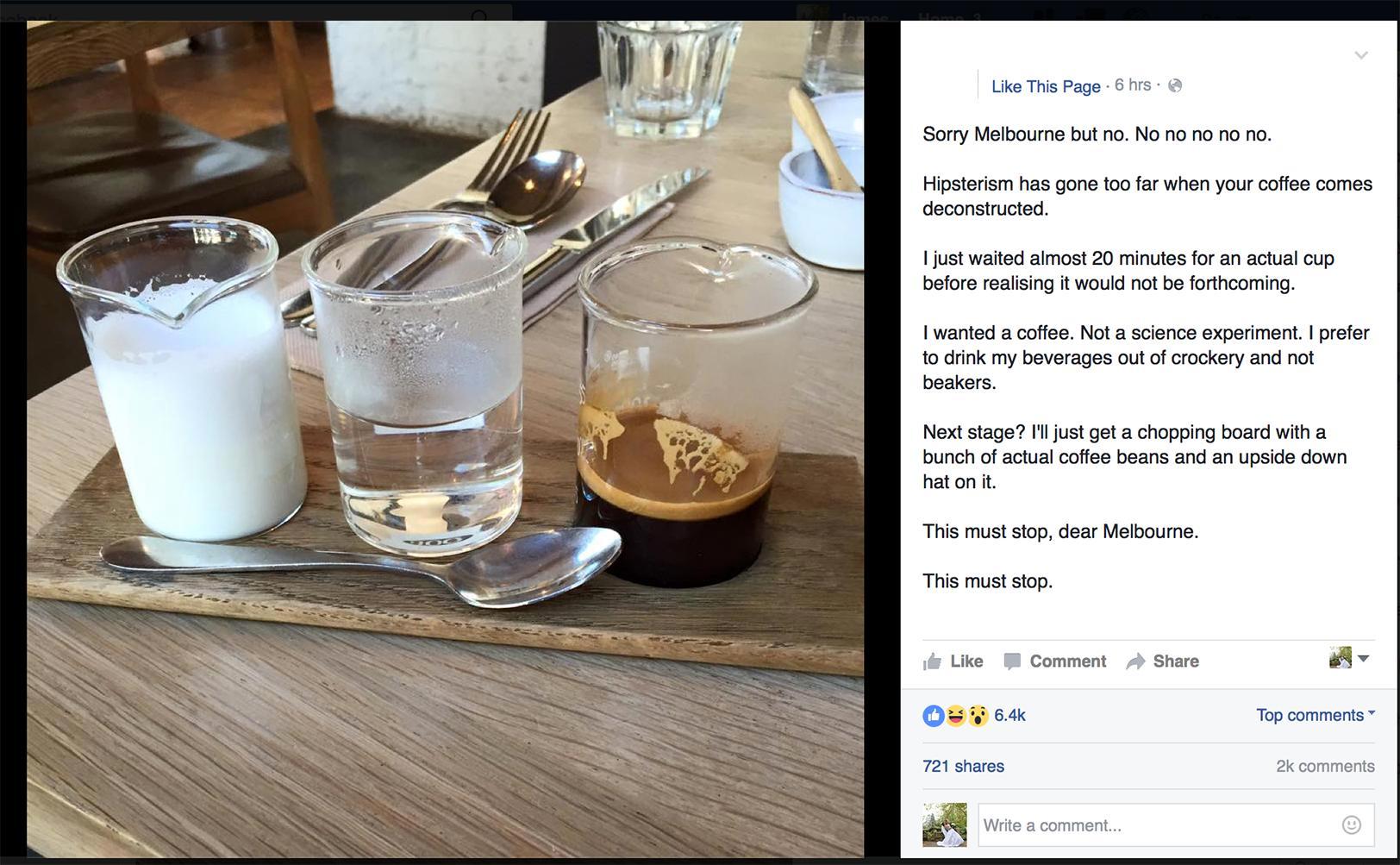Open the 721 shares link
This screenshot has width=1400, height=865.
click(x=963, y=766)
